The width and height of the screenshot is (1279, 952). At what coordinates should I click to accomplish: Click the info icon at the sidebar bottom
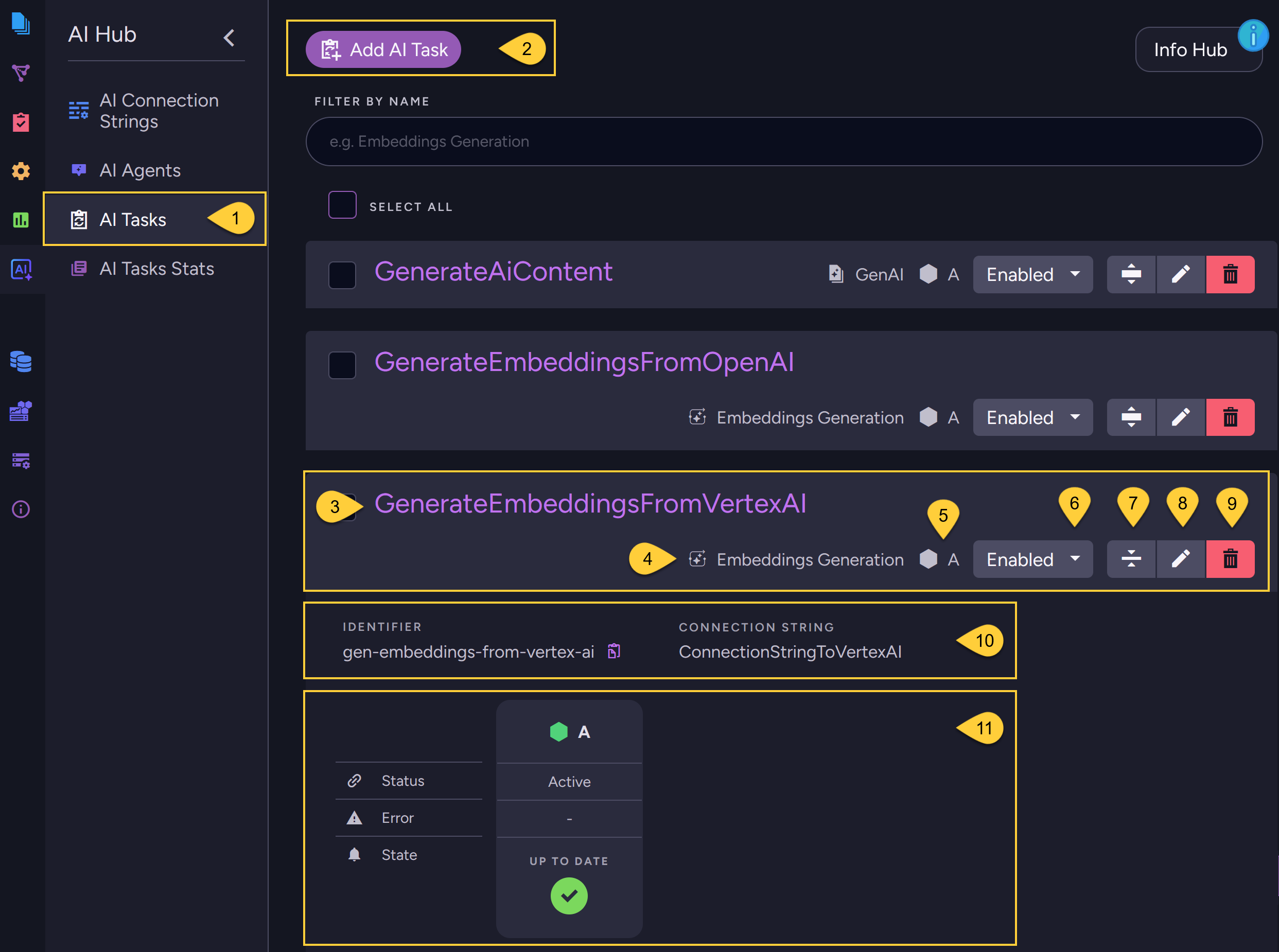pos(20,509)
